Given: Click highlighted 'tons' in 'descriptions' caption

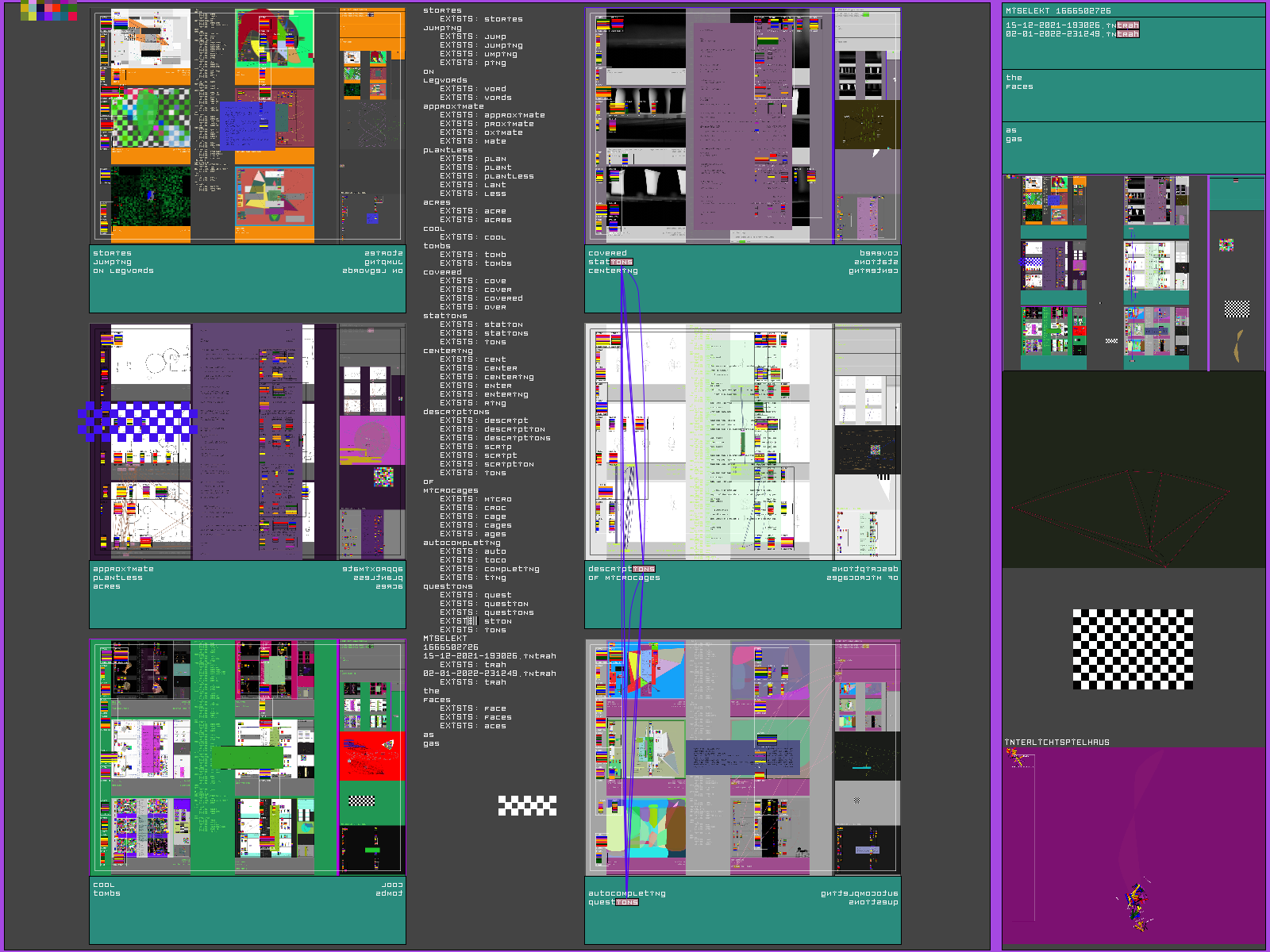Looking at the screenshot, I should [644, 569].
